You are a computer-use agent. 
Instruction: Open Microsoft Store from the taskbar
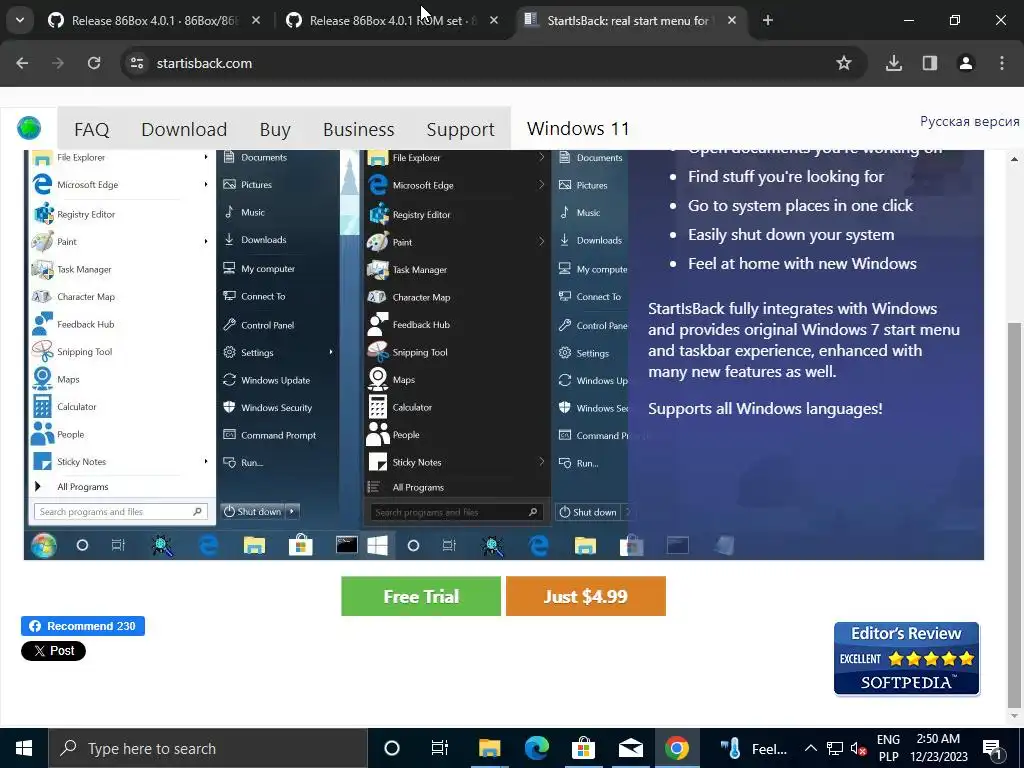coord(583,748)
